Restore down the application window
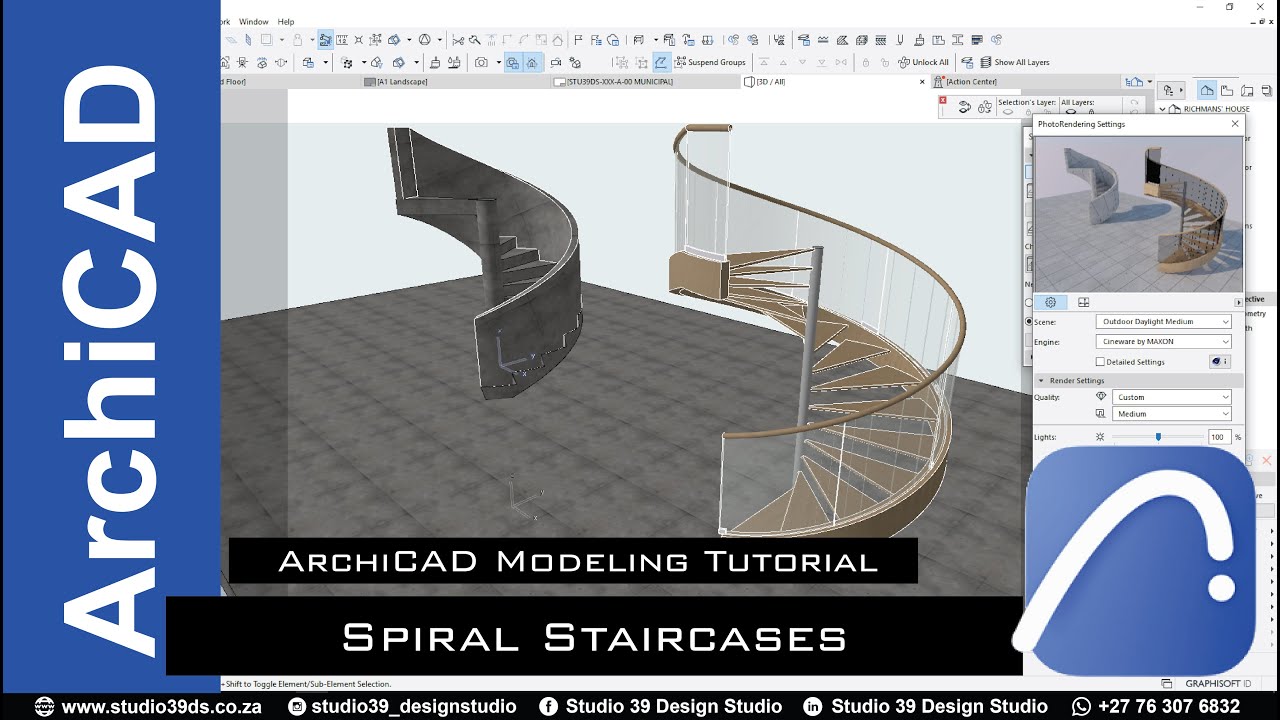Screen dimensions: 1280x720 1230,7
